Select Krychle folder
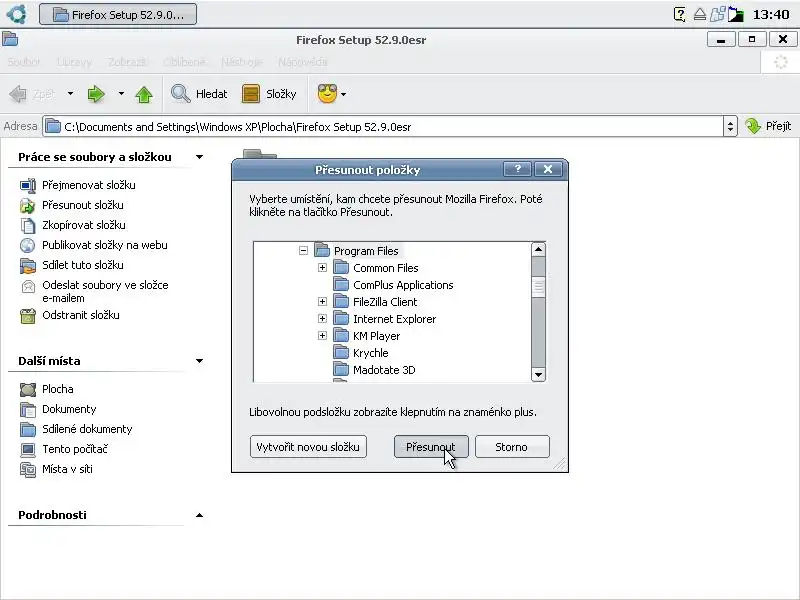Screen dimensions: 800x600 click(370, 353)
